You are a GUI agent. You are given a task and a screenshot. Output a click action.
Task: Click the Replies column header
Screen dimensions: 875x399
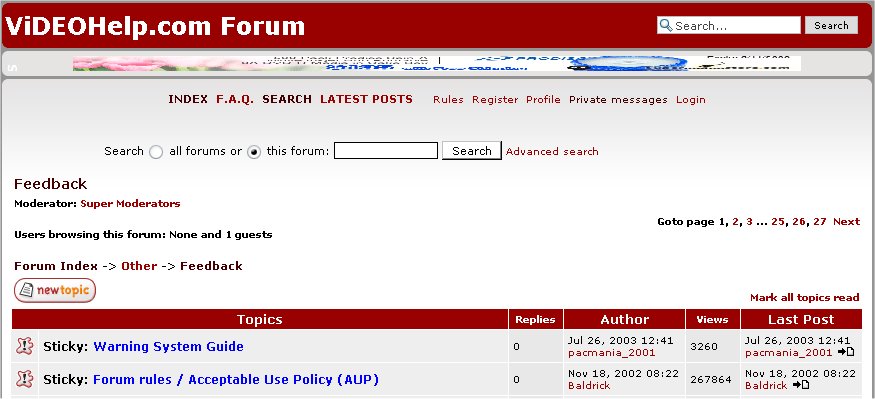pyautogui.click(x=535, y=319)
